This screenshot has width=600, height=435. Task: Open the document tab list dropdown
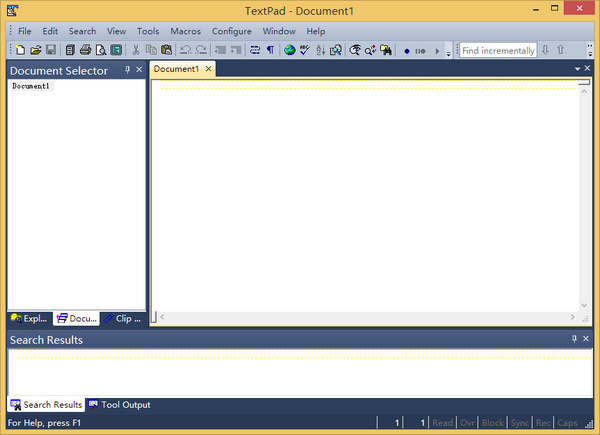(x=577, y=69)
